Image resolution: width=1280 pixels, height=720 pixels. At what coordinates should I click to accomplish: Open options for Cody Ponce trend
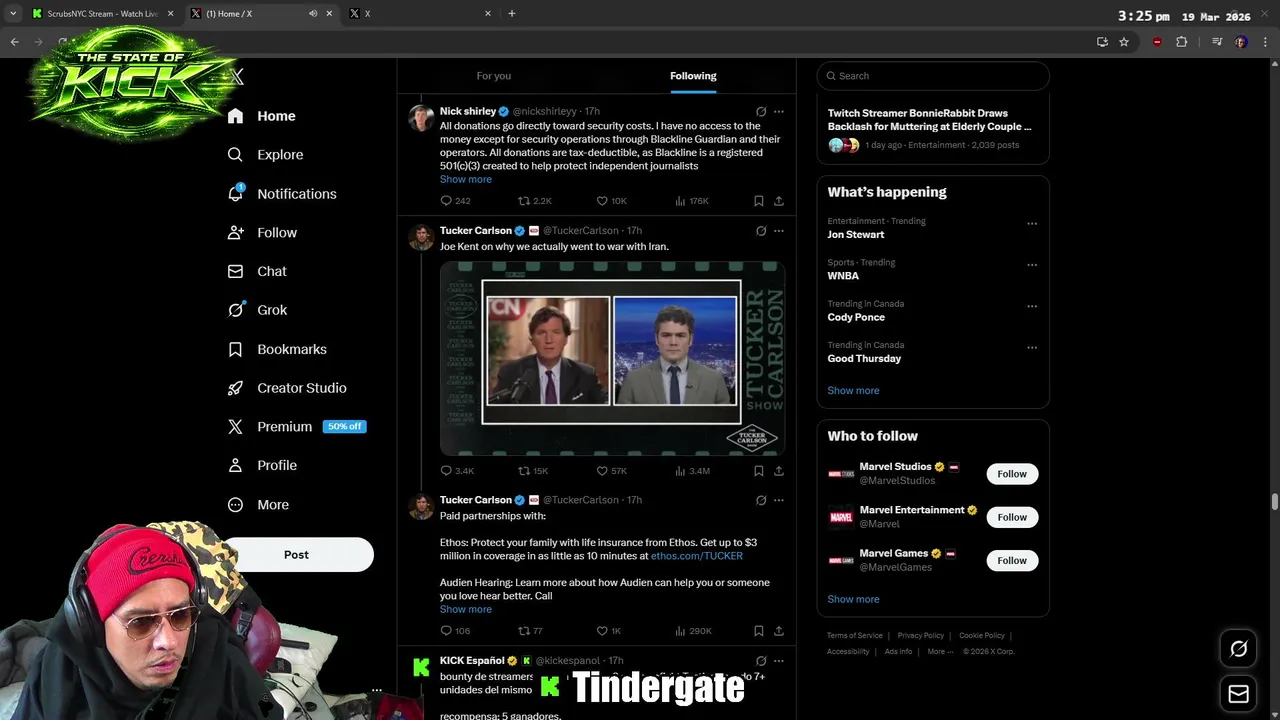click(1032, 307)
